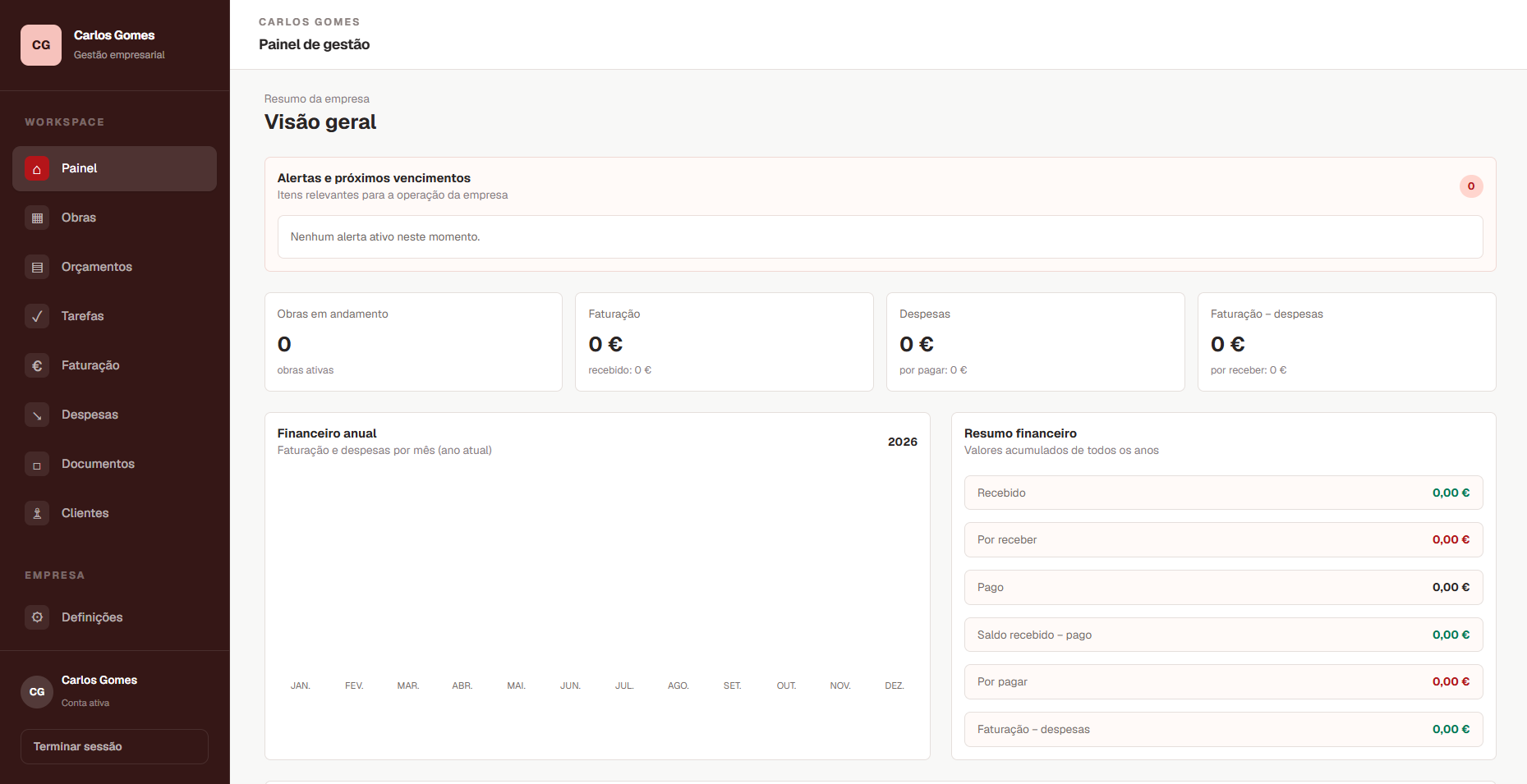Select the Pago row in Resumo financeiro
Image resolution: width=1527 pixels, height=784 pixels.
(x=1224, y=587)
